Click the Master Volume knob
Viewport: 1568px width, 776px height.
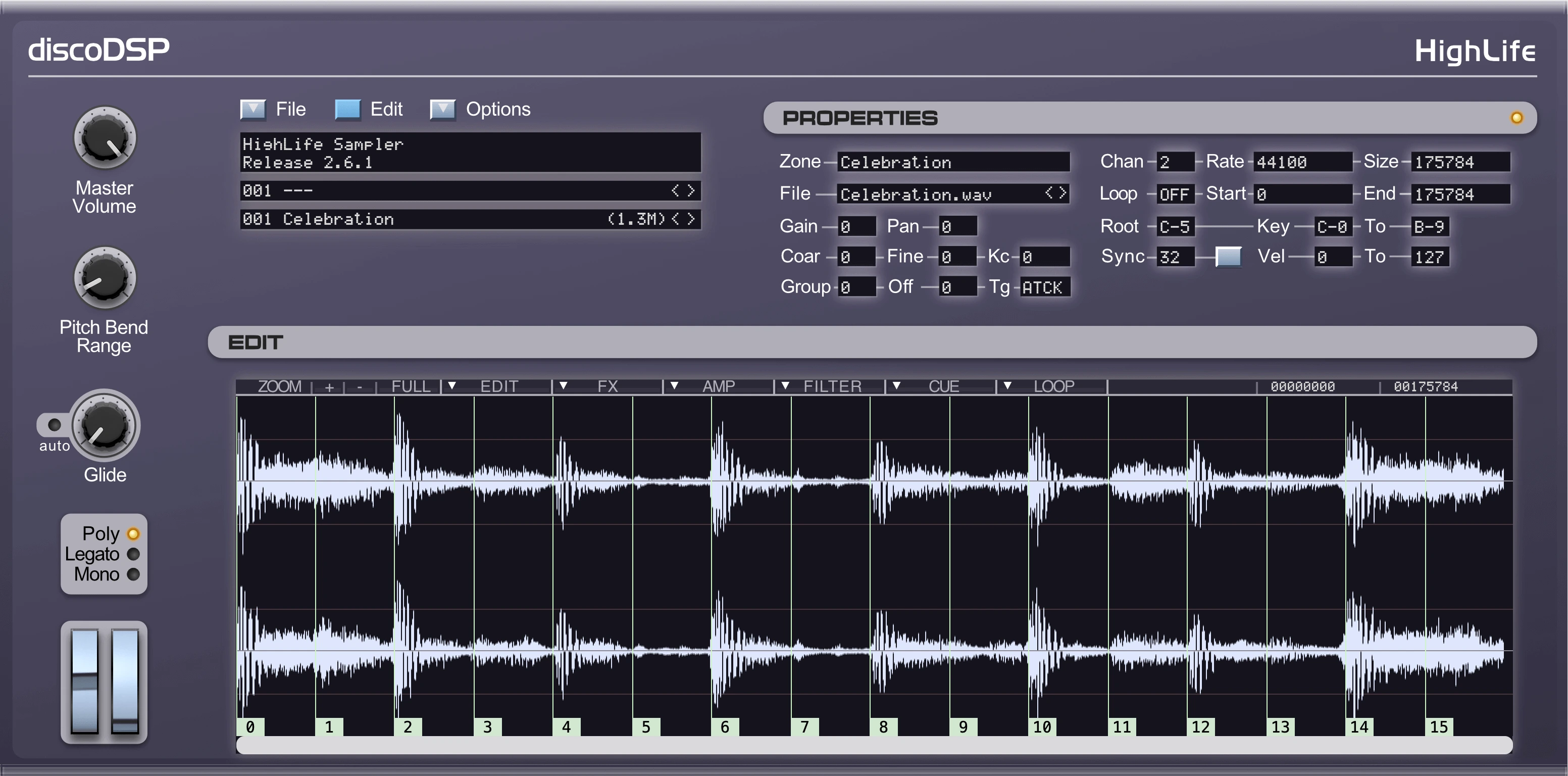click(x=105, y=137)
